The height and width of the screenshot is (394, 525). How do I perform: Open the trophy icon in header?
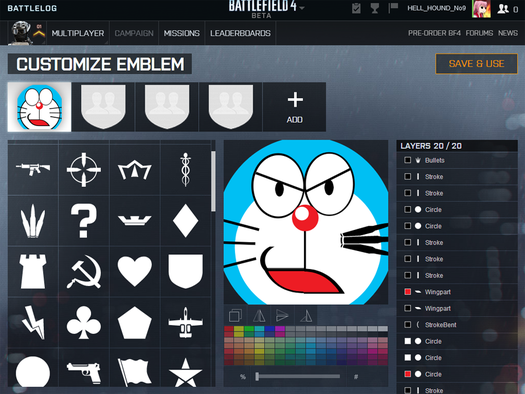click(375, 8)
